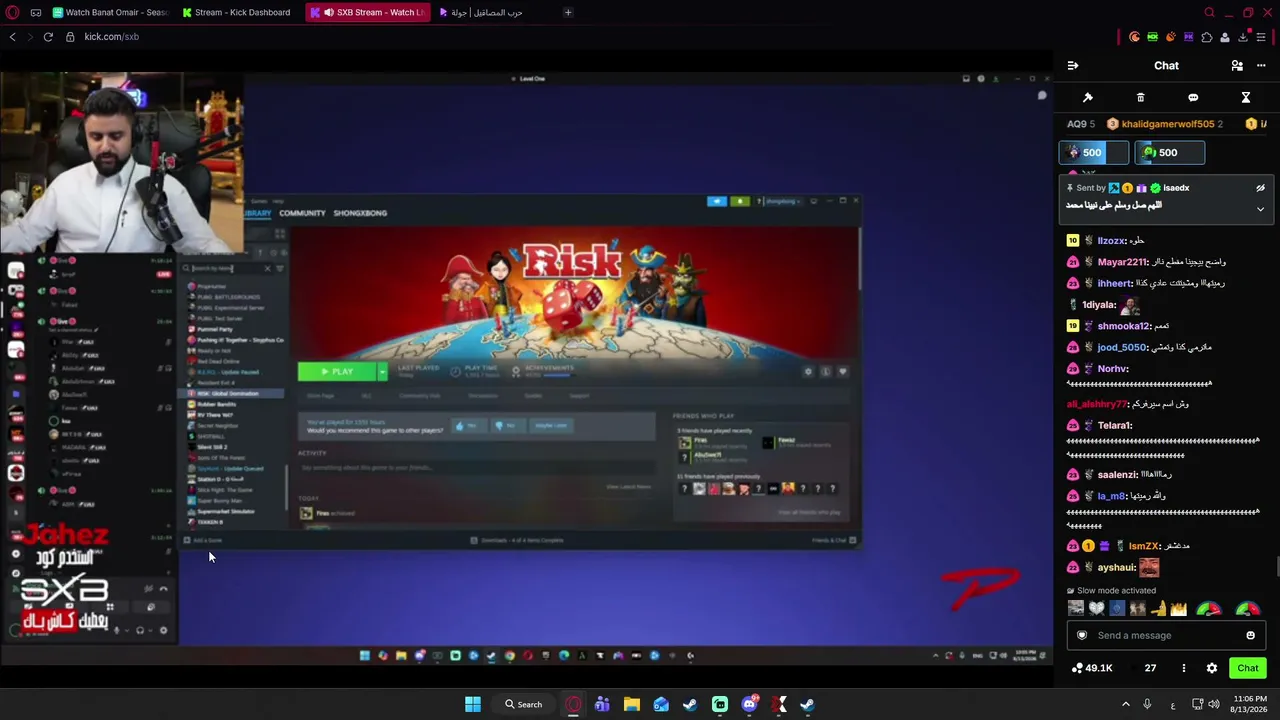Click the shield icon in the message box
The image size is (1280, 720).
pyautogui.click(x=1081, y=635)
